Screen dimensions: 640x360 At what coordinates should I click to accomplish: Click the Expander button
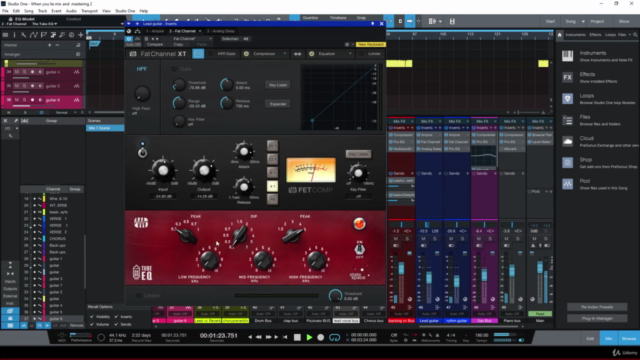[278, 104]
